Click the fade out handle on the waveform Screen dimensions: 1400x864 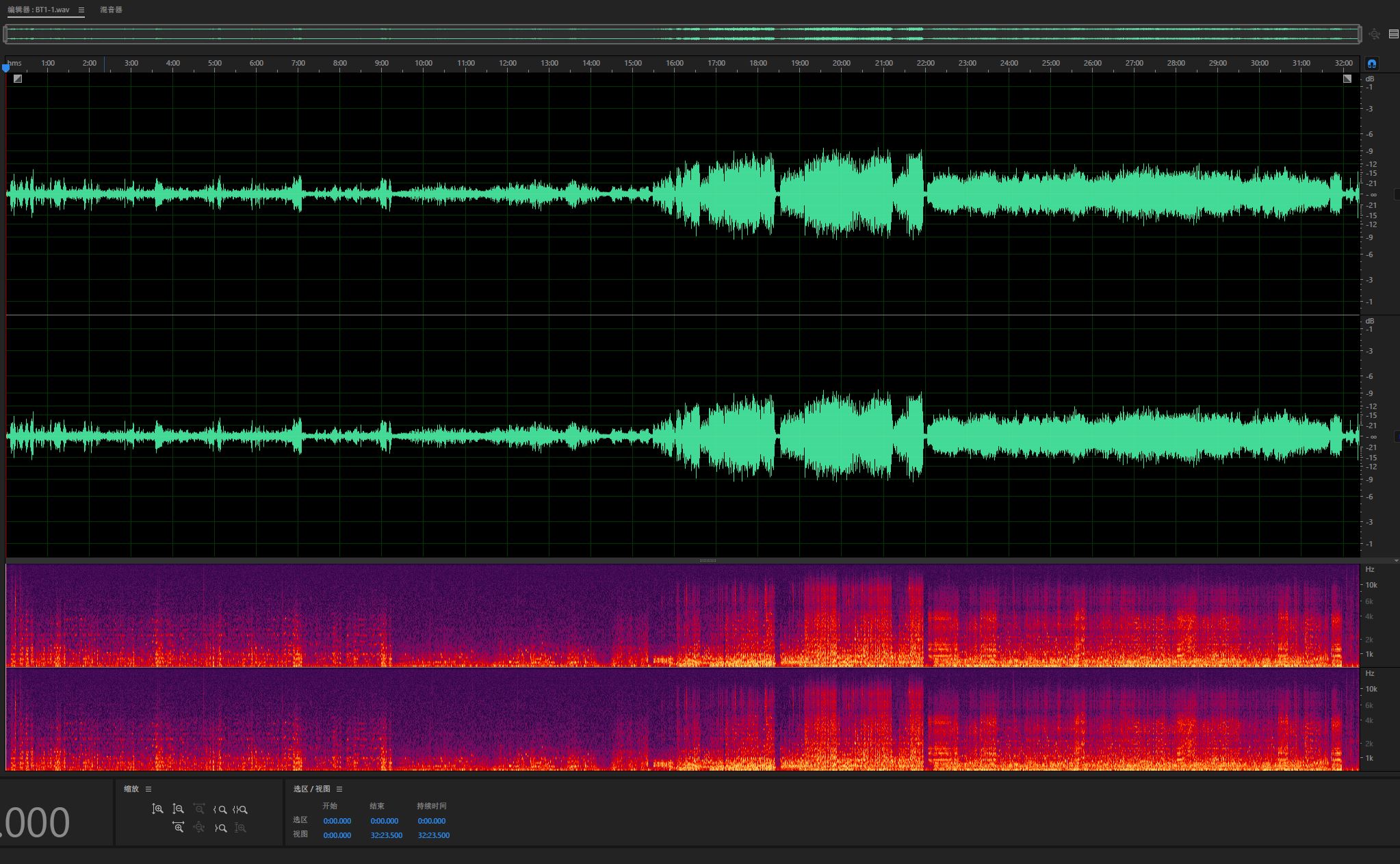pyautogui.click(x=1347, y=79)
